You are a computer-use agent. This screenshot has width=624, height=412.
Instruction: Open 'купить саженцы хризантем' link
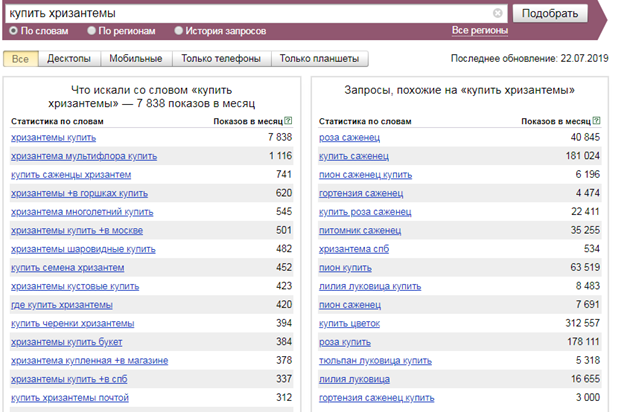pos(71,175)
